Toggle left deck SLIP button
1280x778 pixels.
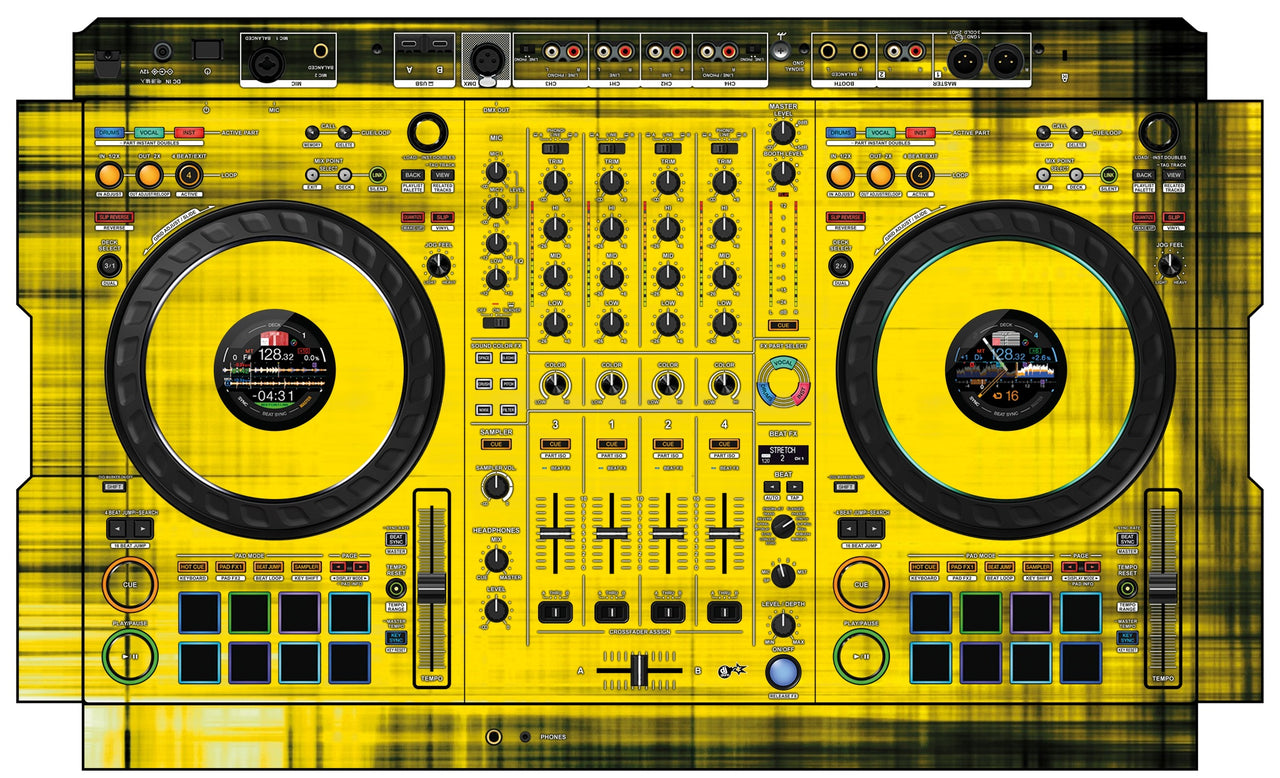[444, 217]
